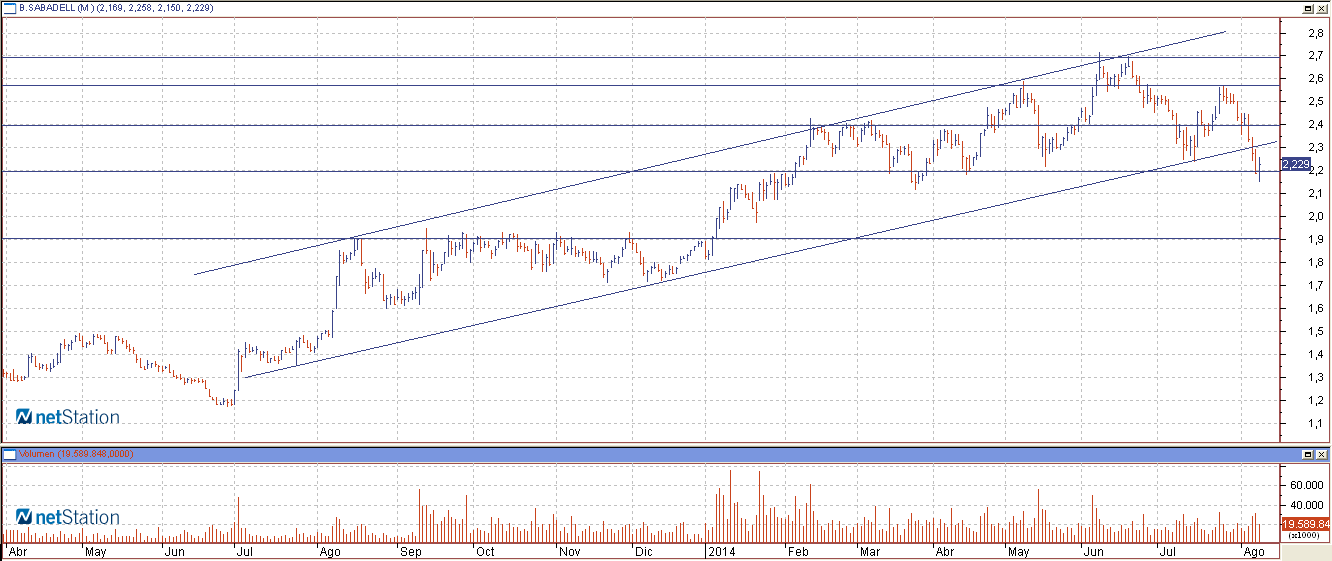
Task: Click the Feb label on the time axis
Action: coord(798,551)
